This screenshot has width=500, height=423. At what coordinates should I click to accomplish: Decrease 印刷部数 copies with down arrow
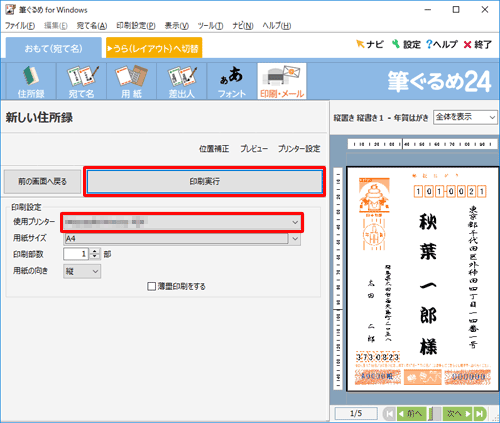tap(95, 257)
